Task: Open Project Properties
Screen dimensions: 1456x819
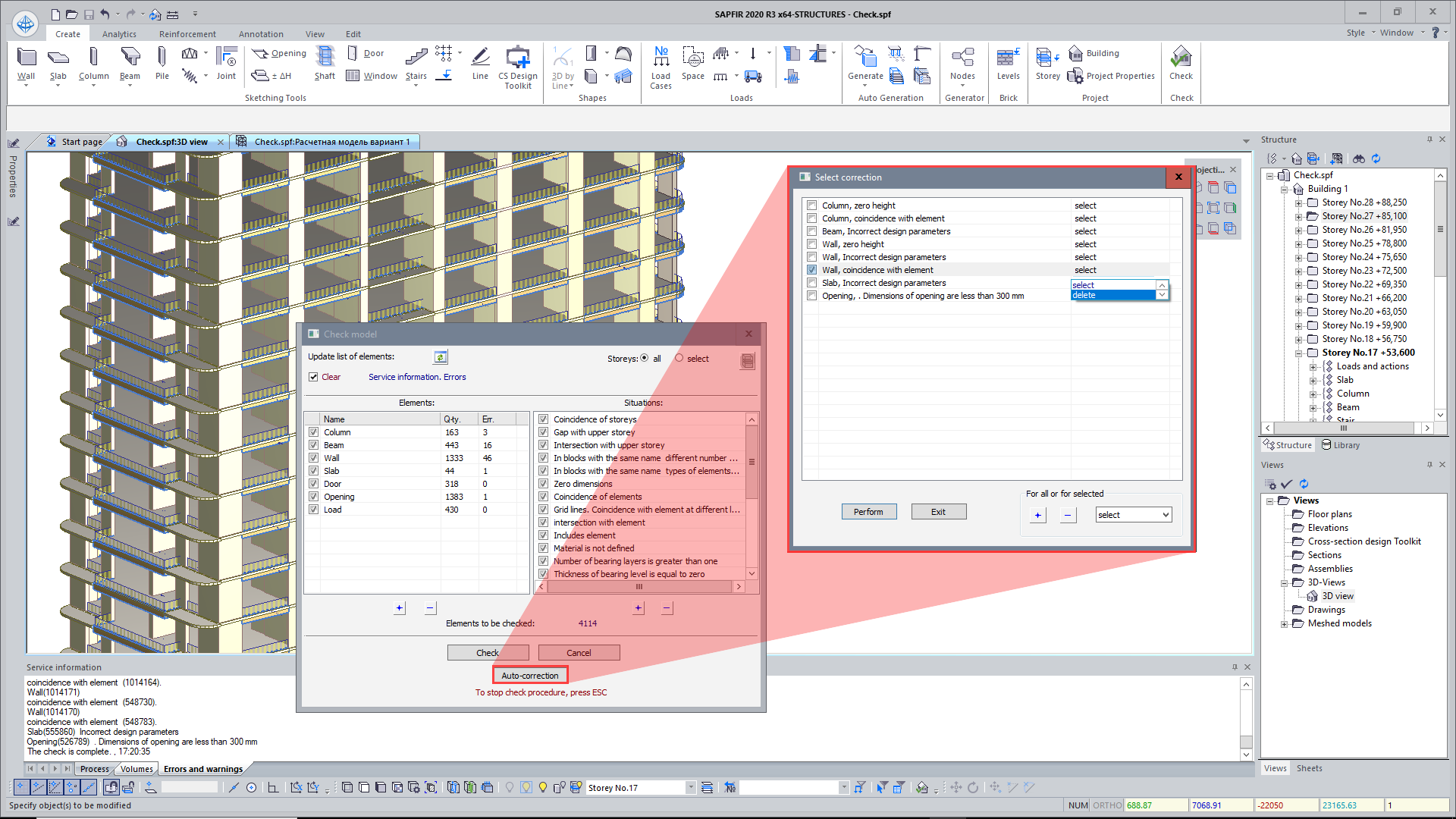Action: coord(1112,76)
